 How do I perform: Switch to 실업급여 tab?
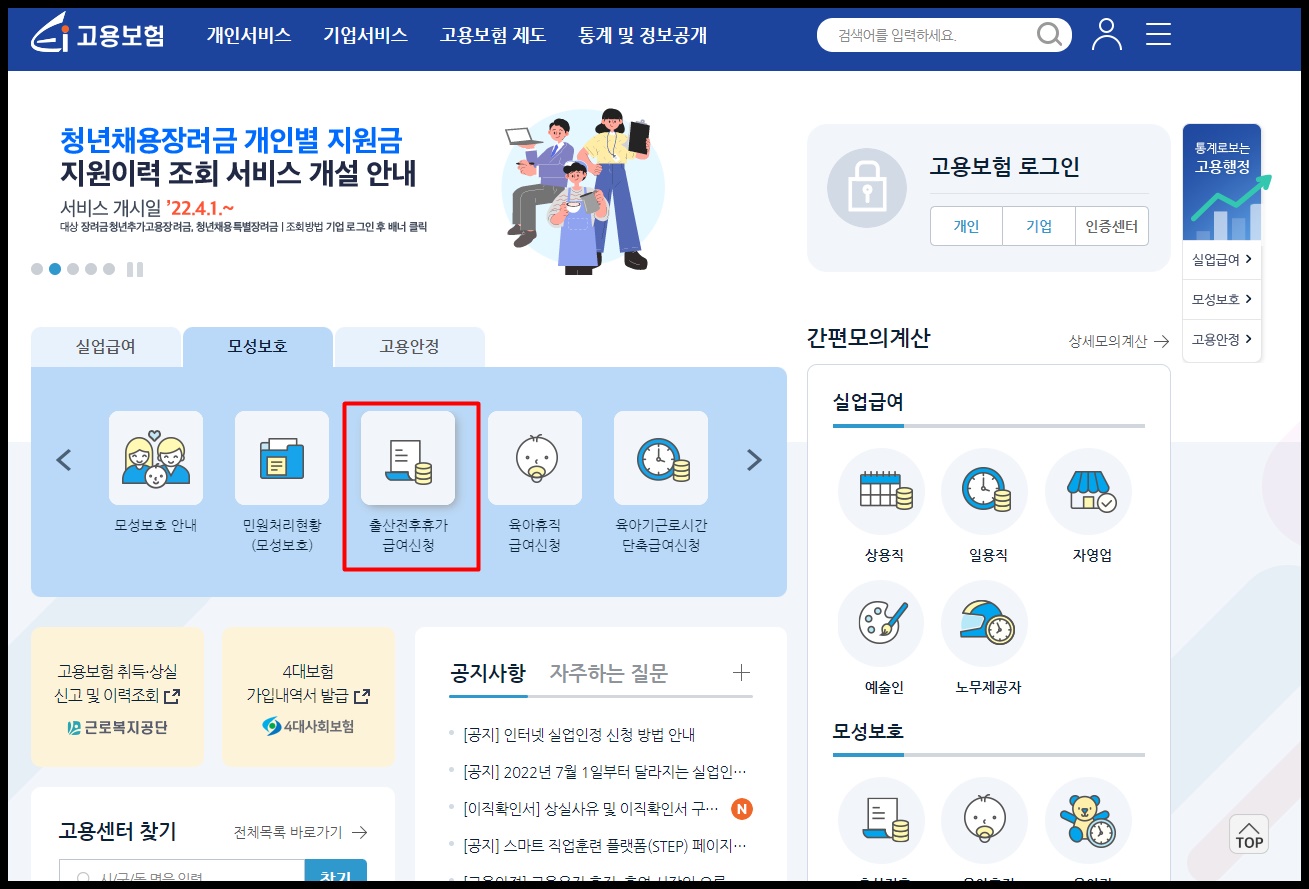click(106, 347)
